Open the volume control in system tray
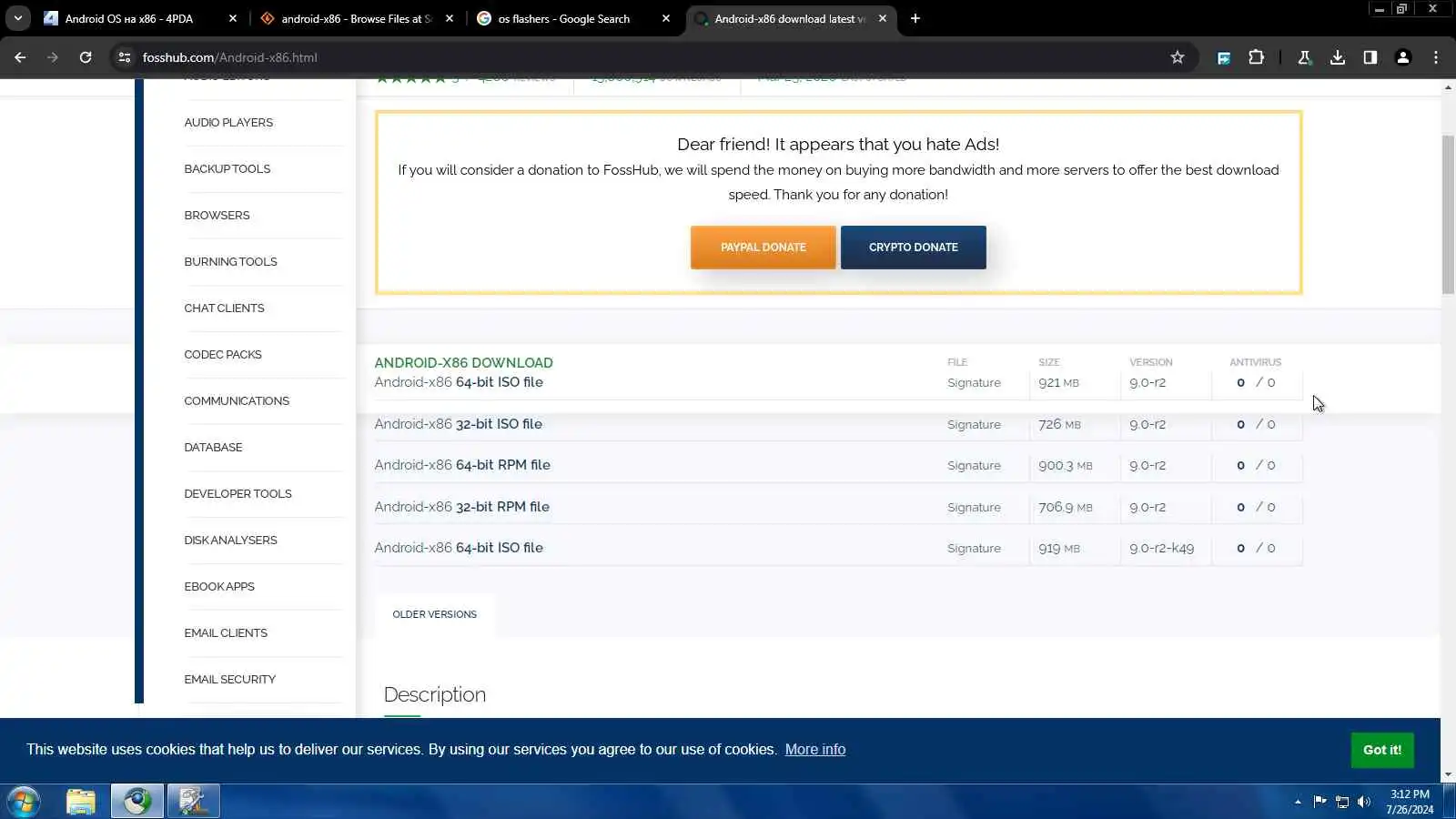This screenshot has height=819, width=1456. click(x=1363, y=802)
